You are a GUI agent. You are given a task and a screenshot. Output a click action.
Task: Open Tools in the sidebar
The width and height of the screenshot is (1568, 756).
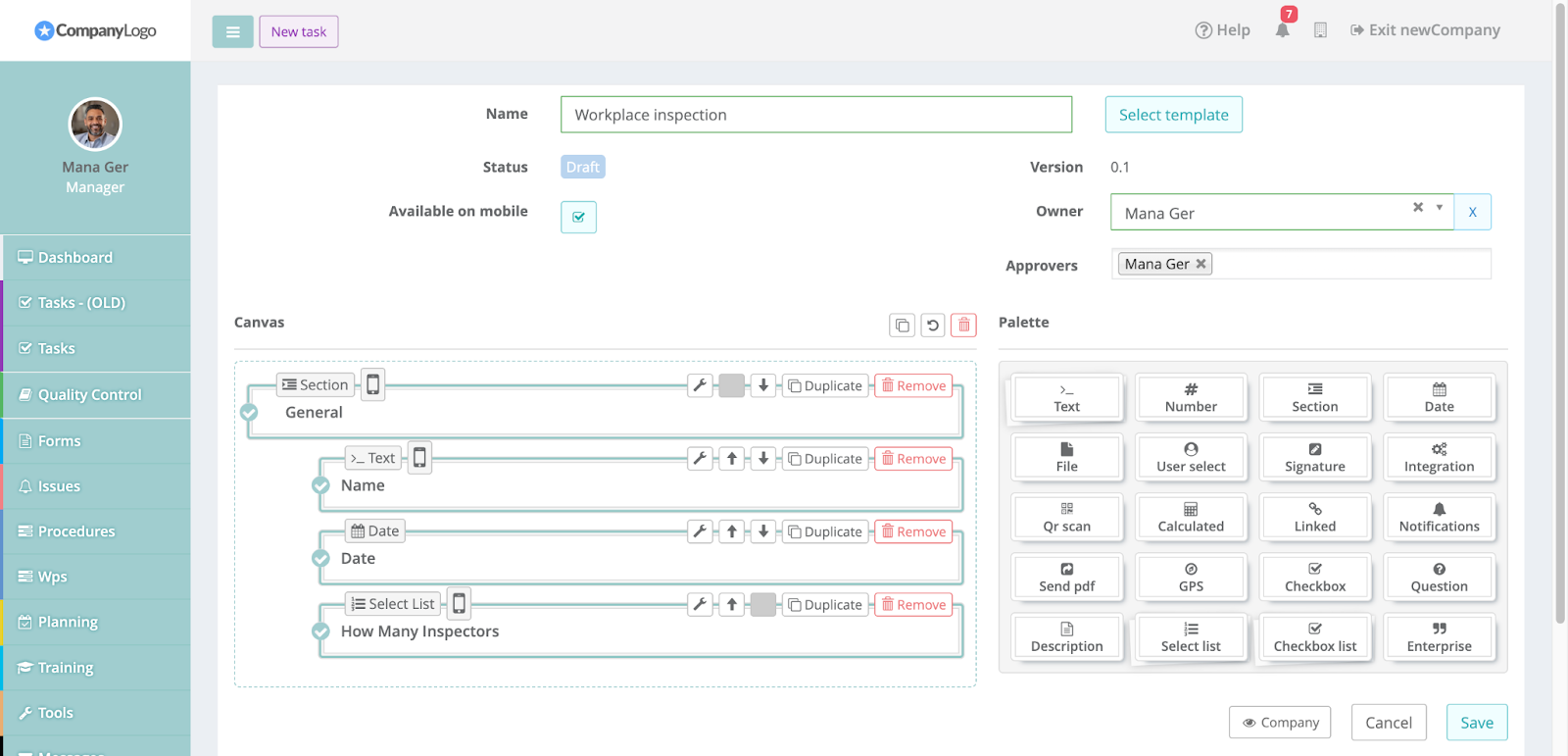95,713
